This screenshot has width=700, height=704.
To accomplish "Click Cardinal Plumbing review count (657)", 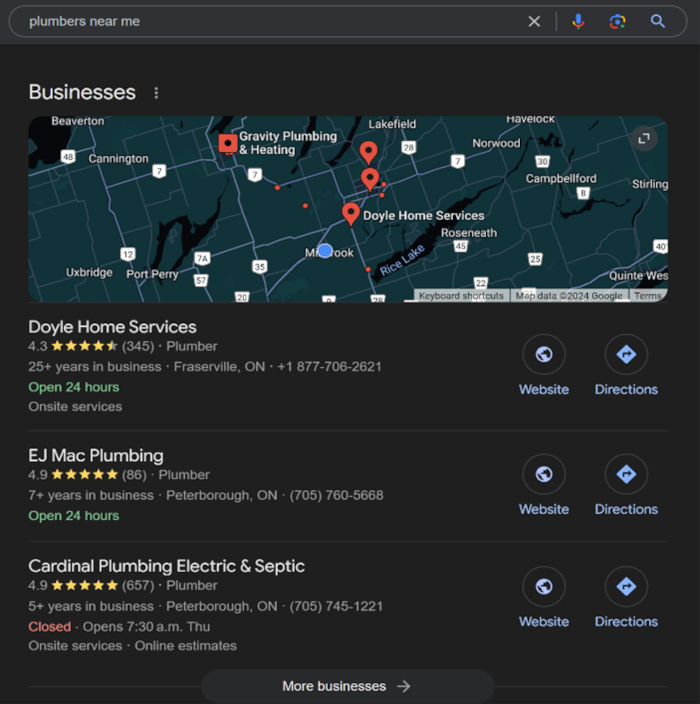I will (x=138, y=585).
